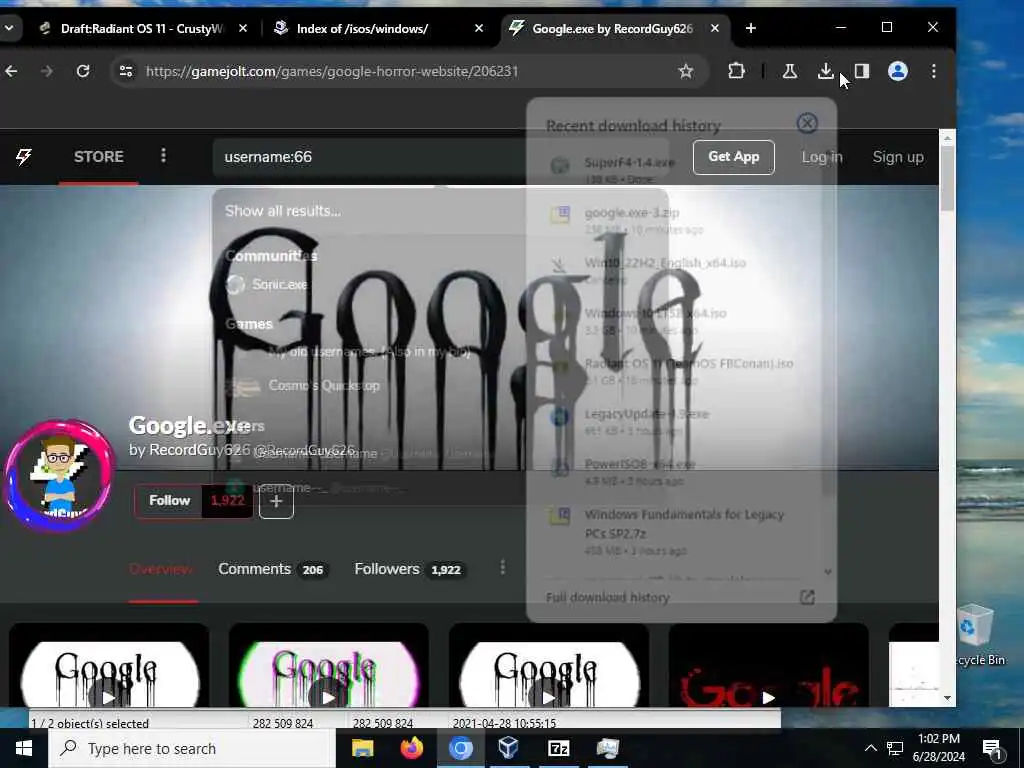Toggle the browser side panel
Screen dimensions: 1024x768
[861, 71]
